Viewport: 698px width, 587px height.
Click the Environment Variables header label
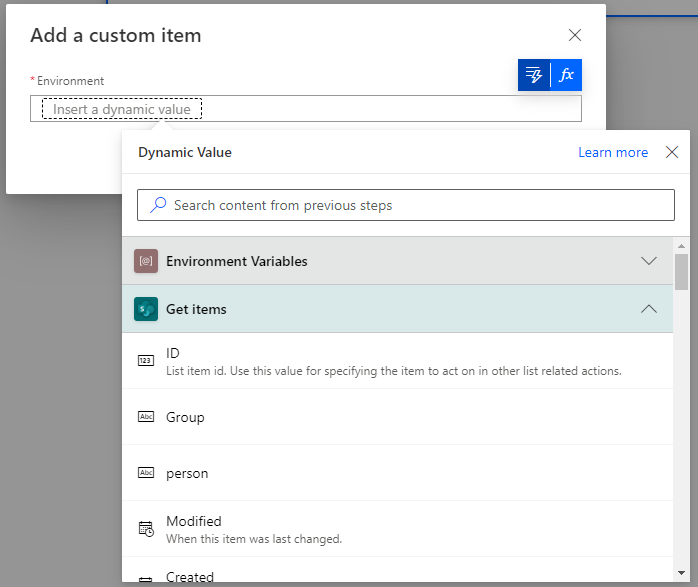coord(237,261)
